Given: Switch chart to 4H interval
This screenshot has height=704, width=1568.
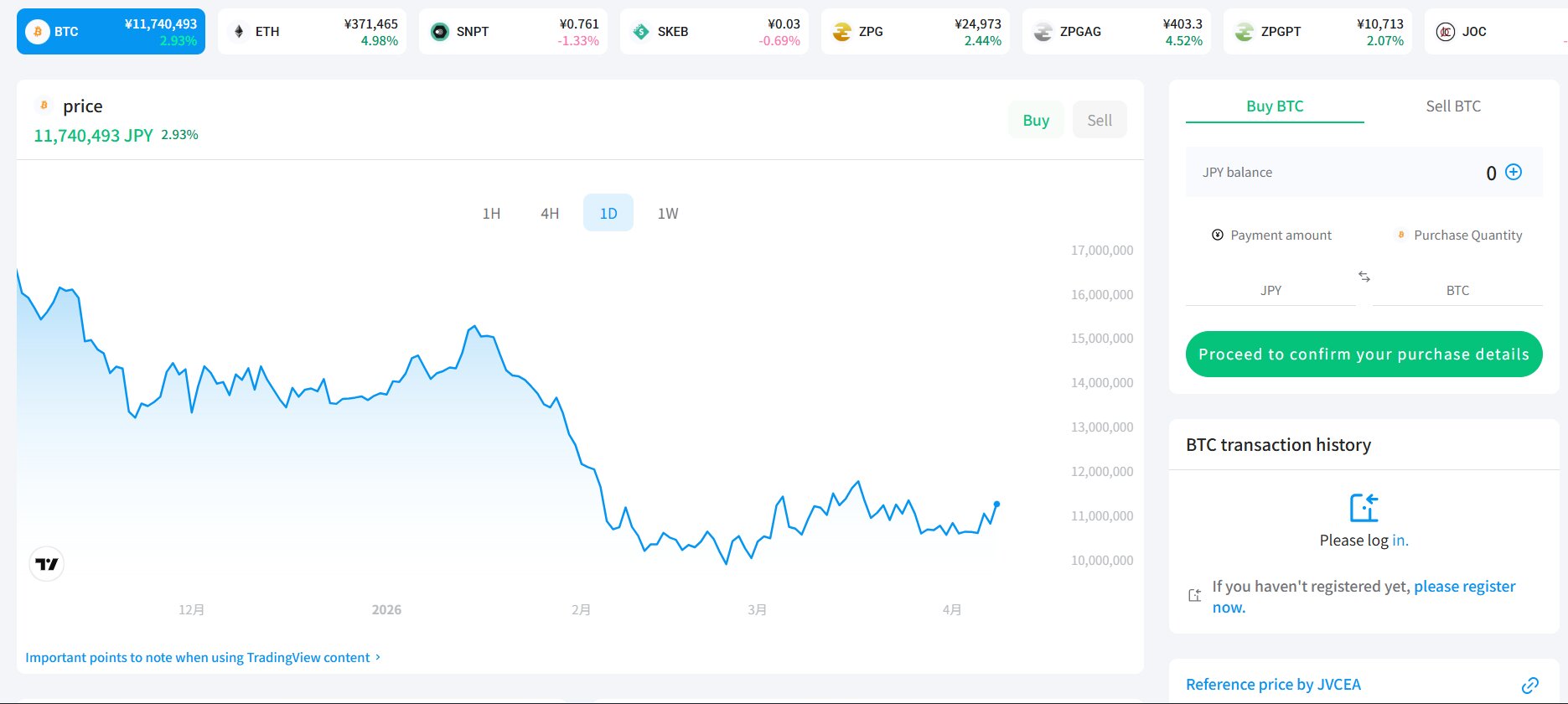Looking at the screenshot, I should click(550, 214).
